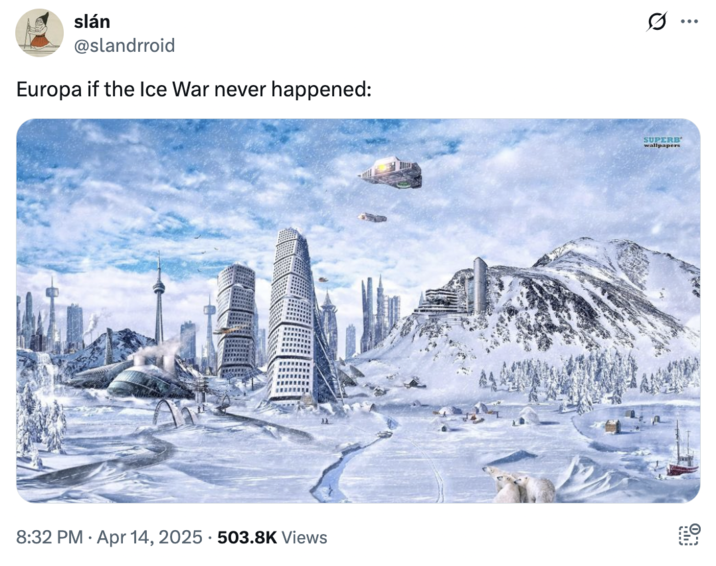This screenshot has width=716, height=566.
Task: Open slán's profile avatar picture
Action: coord(39,33)
